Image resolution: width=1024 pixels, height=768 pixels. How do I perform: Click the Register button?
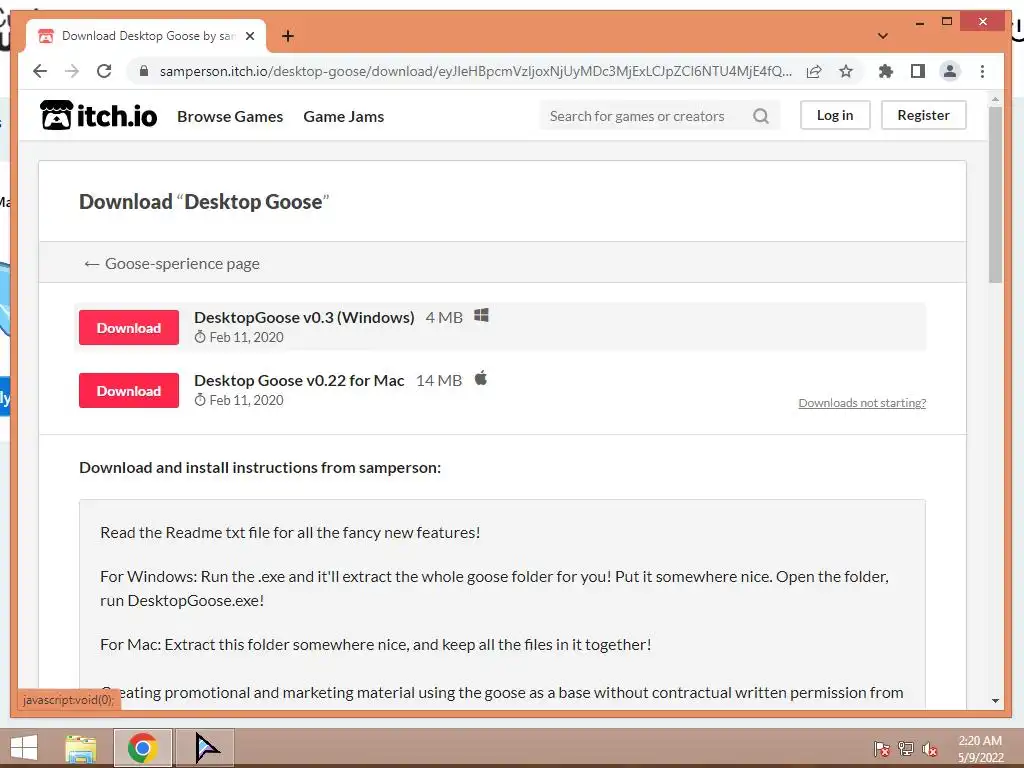[923, 115]
